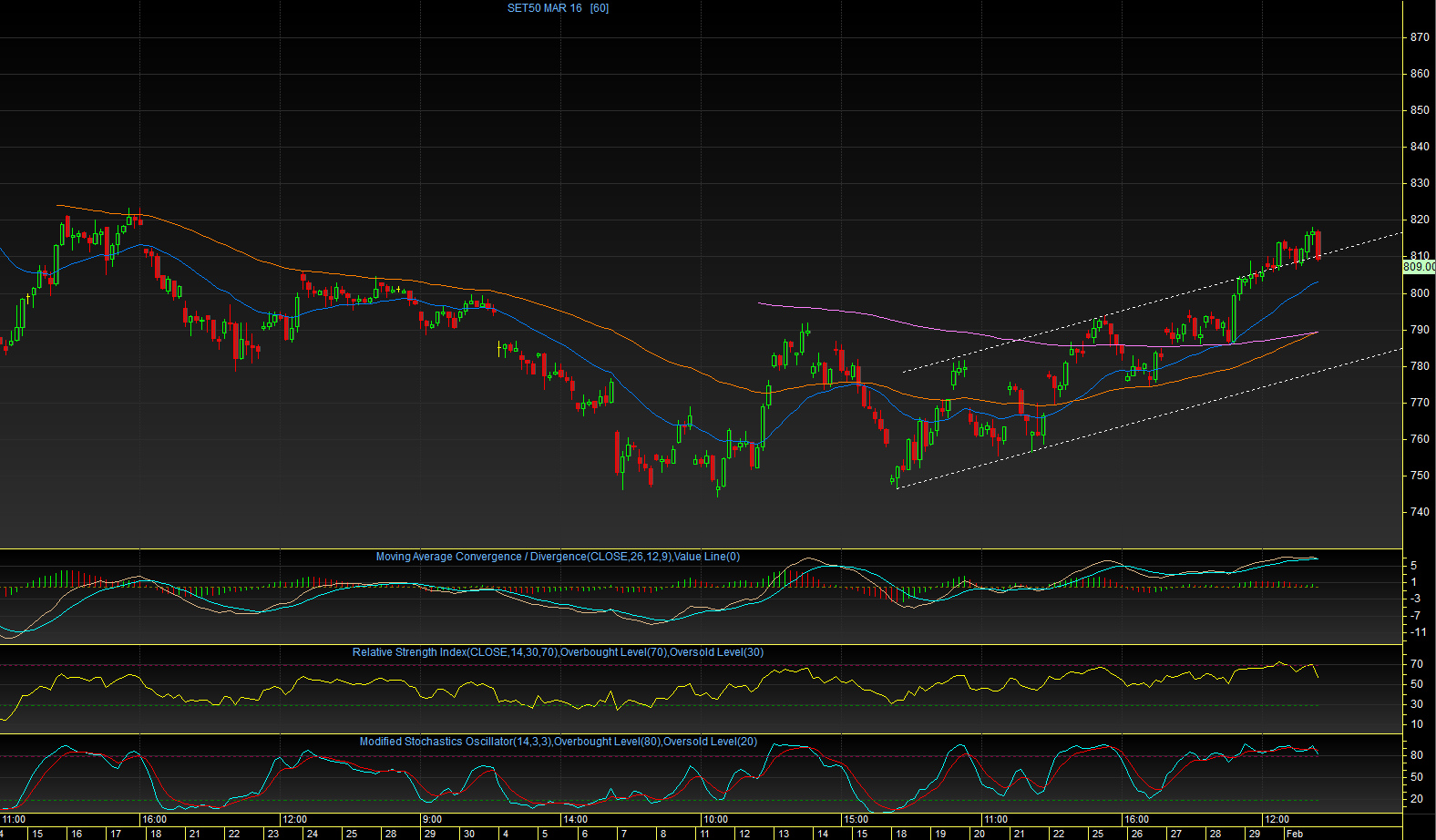Click the 15:00 time label
This screenshot has height=840, width=1436.
(856, 820)
